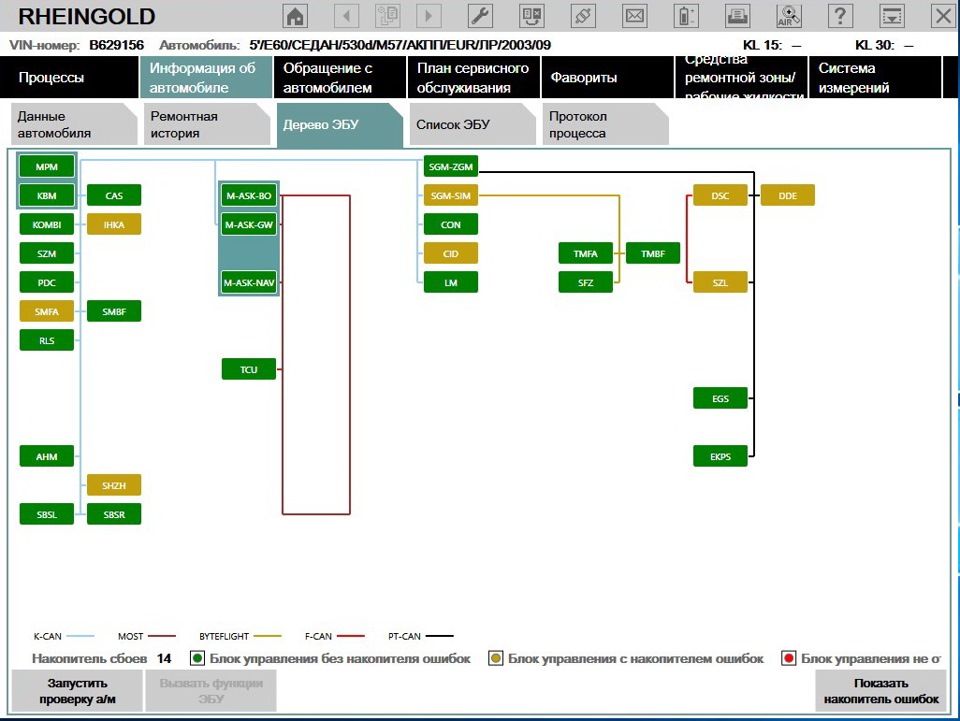Viewport: 960px width, 721px height.
Task: Open the document copy icon in toolbar
Action: coord(388,16)
